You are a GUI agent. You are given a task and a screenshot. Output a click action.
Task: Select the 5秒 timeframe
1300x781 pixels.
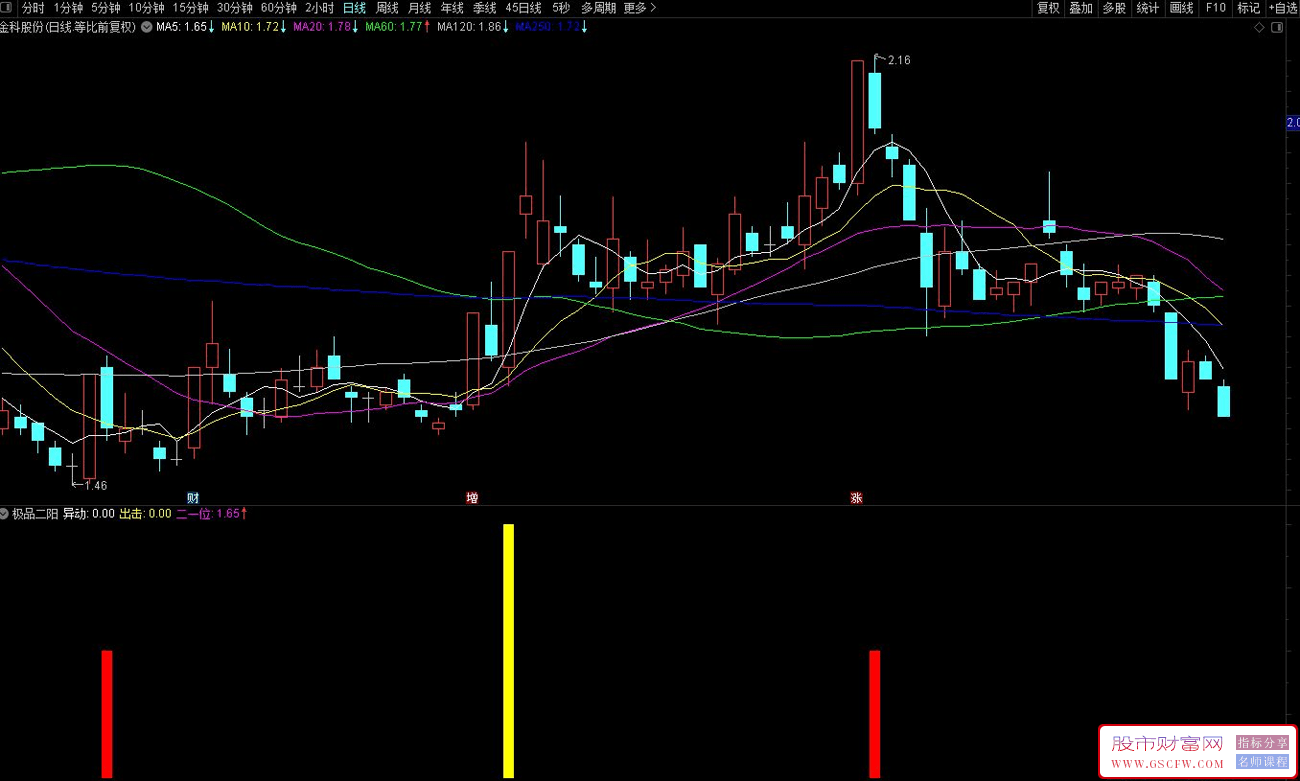click(561, 8)
